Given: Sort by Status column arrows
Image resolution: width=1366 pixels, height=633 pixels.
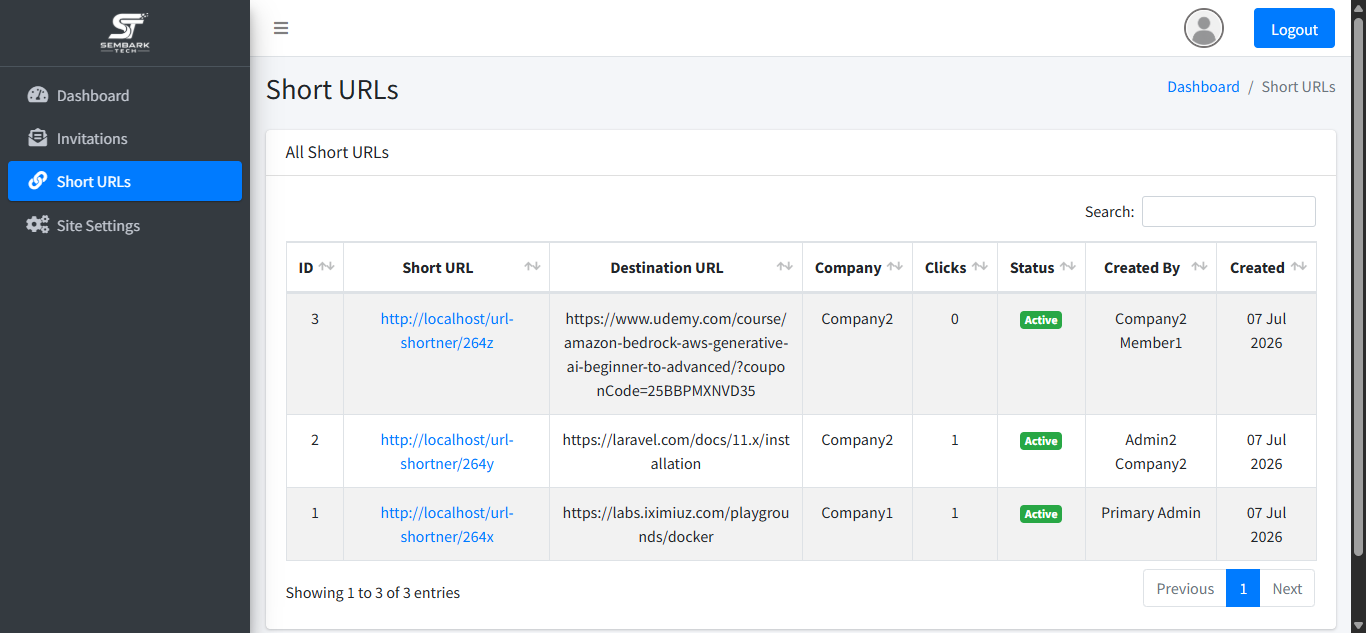Looking at the screenshot, I should point(1068,267).
